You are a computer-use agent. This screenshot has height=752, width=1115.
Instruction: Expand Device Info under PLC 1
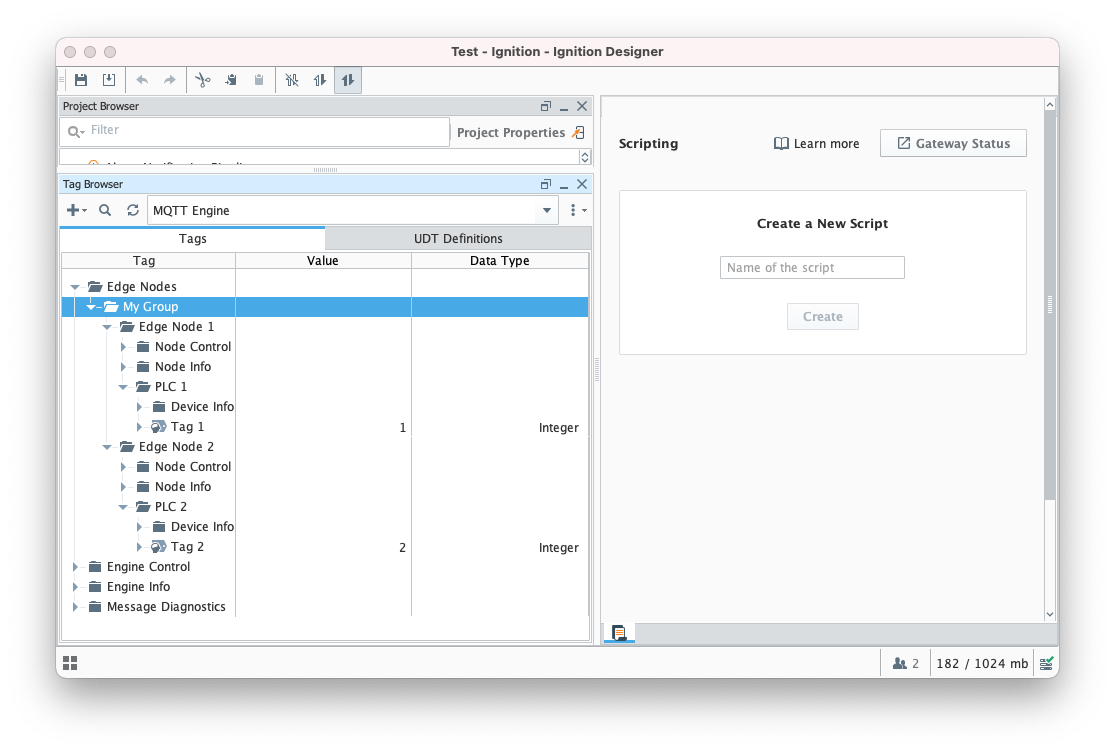(139, 407)
